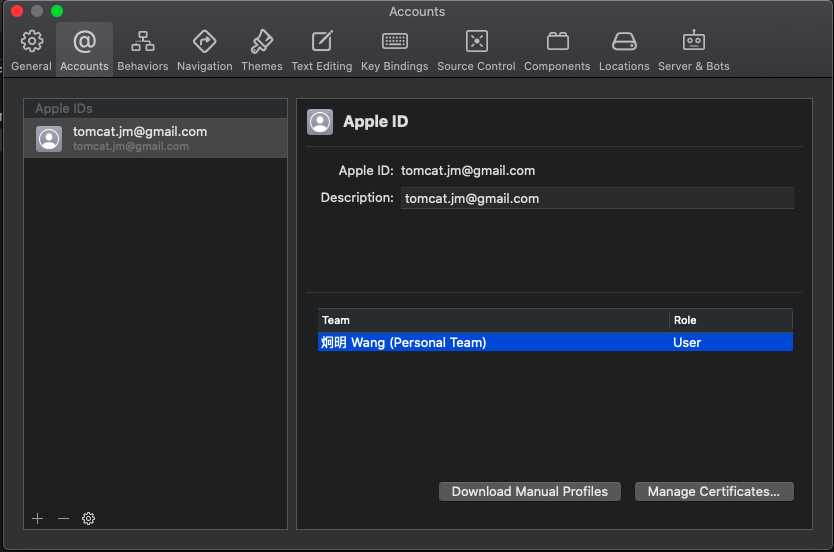Screen dimensions: 834x552
Task: Click Manage Certificates... button
Action: (x=714, y=491)
